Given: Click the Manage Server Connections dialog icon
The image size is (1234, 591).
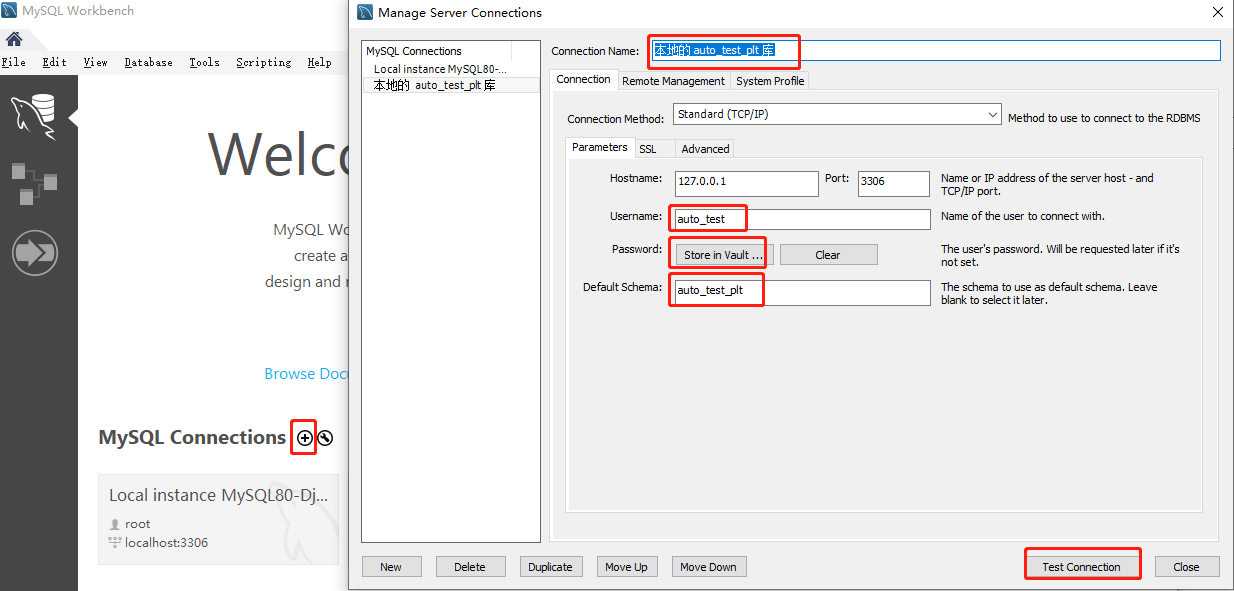Looking at the screenshot, I should click(365, 13).
